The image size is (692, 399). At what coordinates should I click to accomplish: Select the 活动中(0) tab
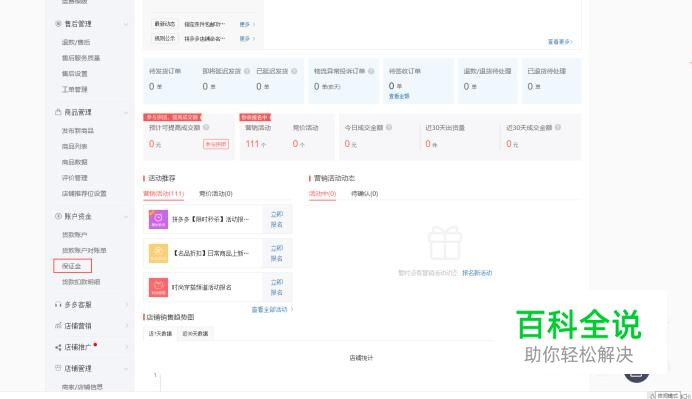pyautogui.click(x=322, y=194)
